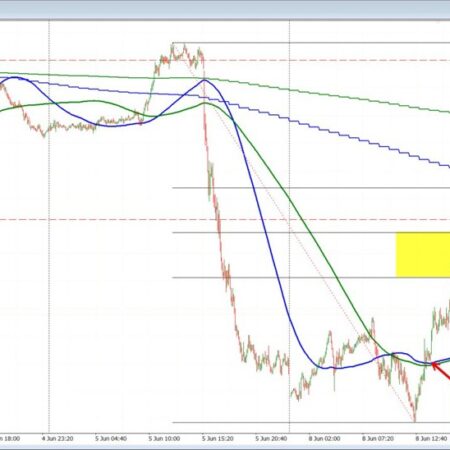Click the "5 Jun 15:20" time axis label

click(x=217, y=438)
